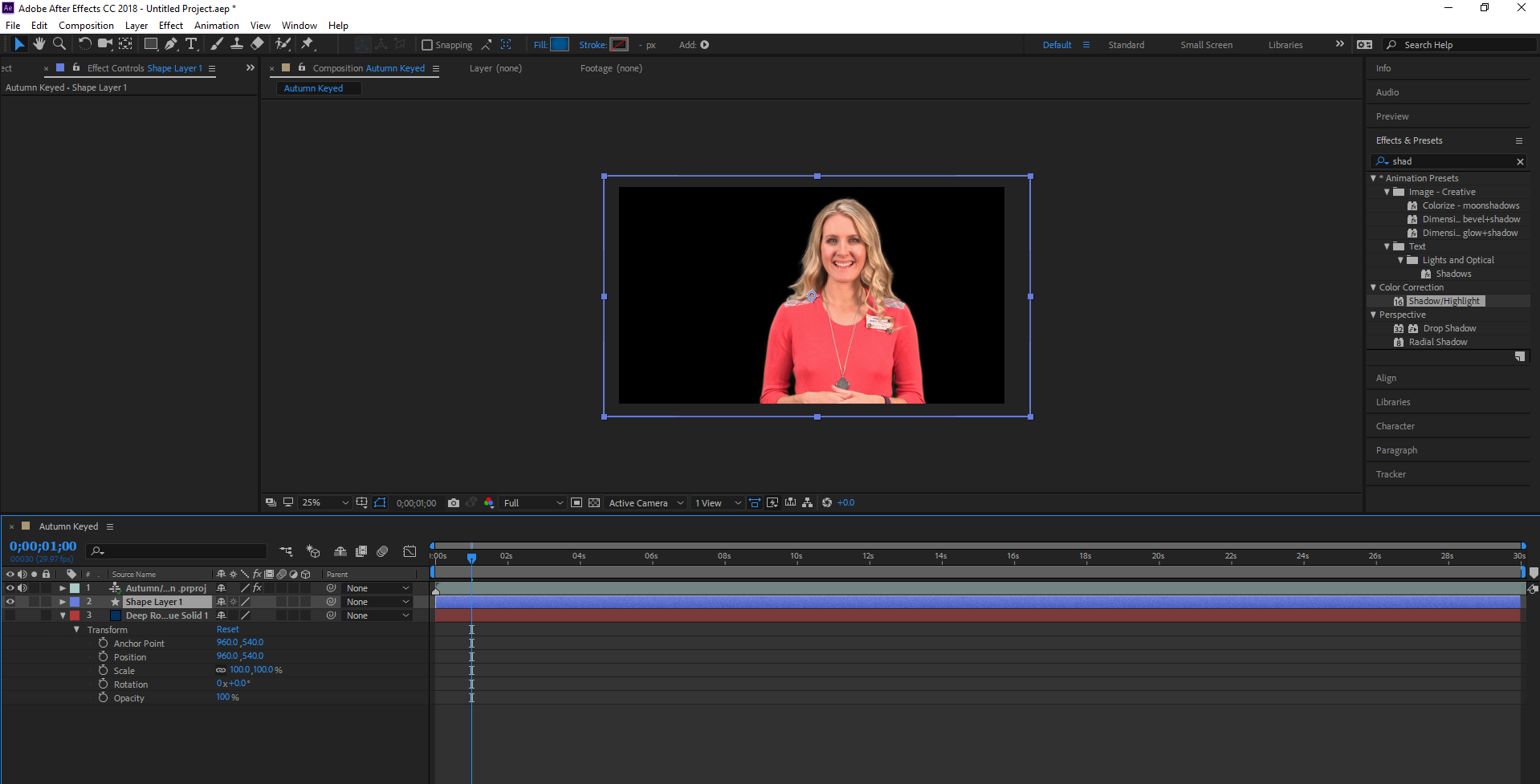Select the Zoom tool in toolbar

pos(59,44)
